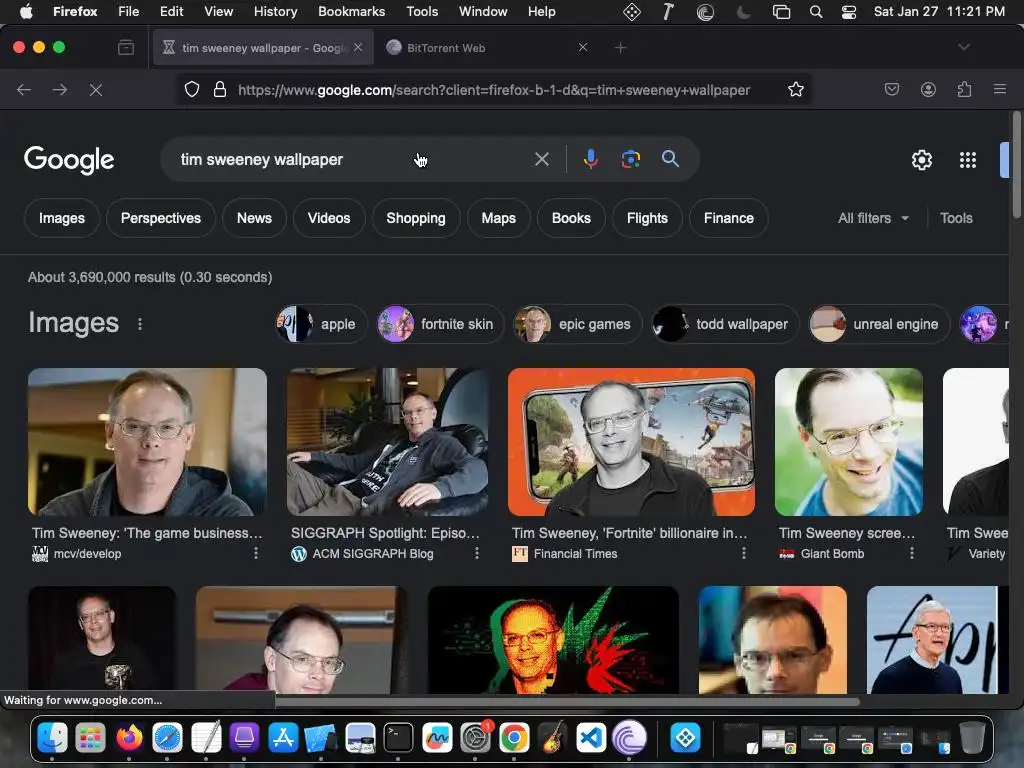Open more options for Images section

[x=140, y=324]
